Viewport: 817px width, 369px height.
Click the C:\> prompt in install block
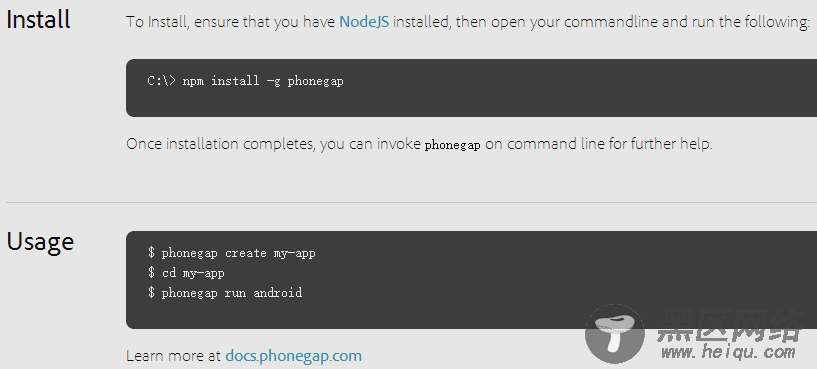[x=162, y=81]
